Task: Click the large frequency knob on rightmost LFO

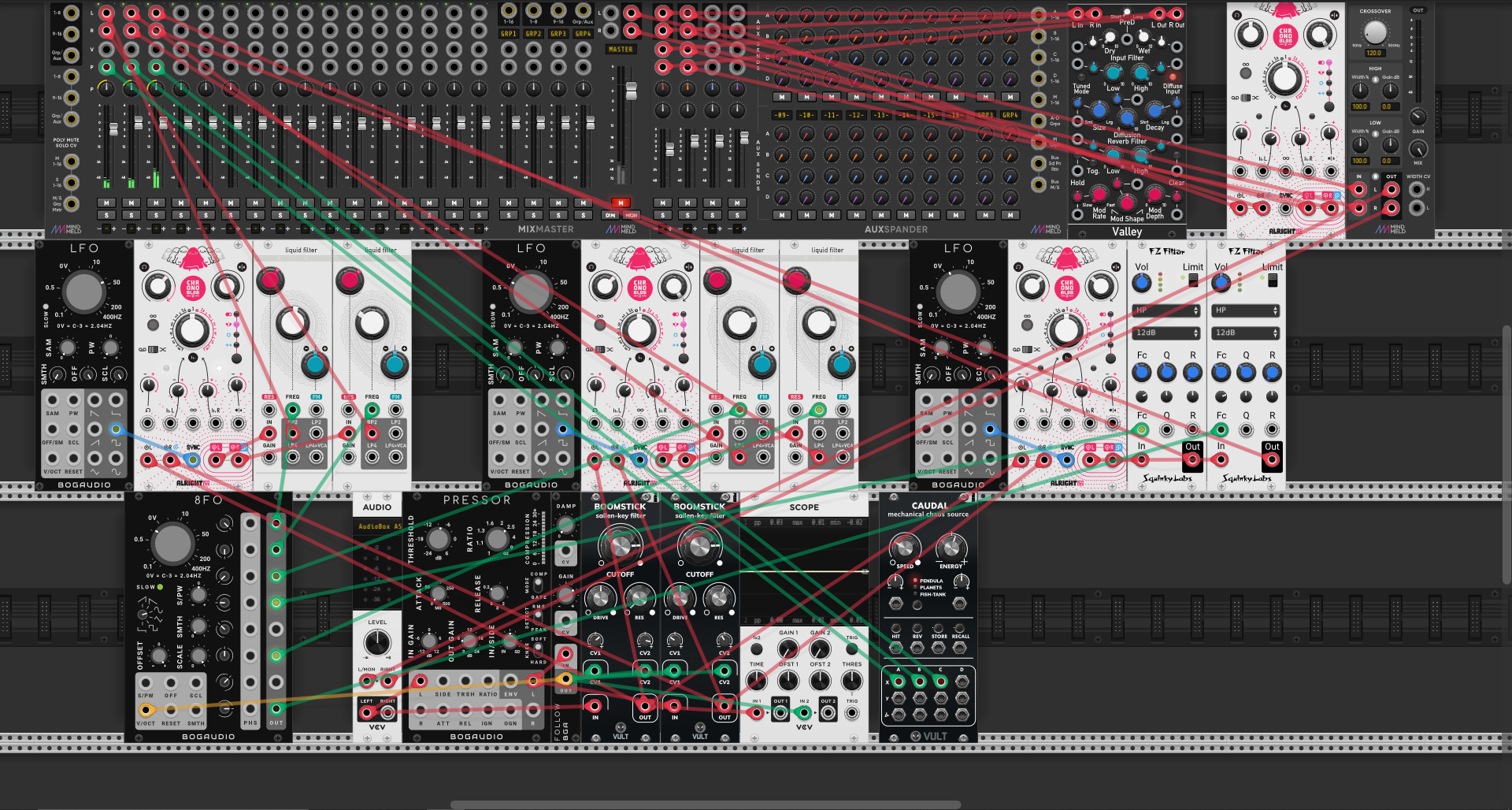Action: click(x=958, y=292)
